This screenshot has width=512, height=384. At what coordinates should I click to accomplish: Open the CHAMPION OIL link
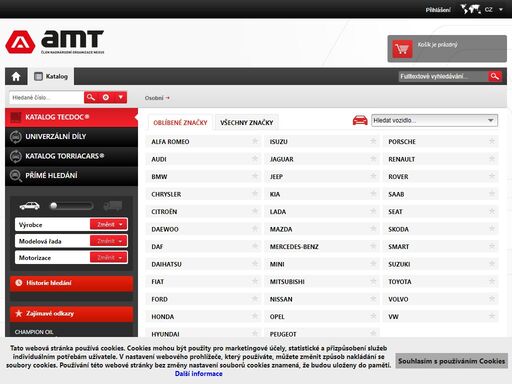point(34,332)
